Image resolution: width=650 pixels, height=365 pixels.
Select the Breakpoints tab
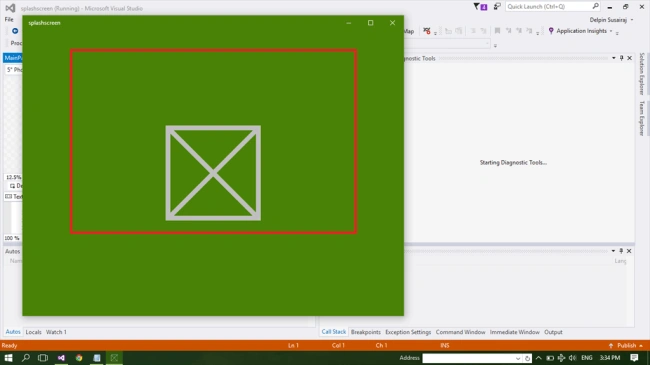pyautogui.click(x=366, y=332)
